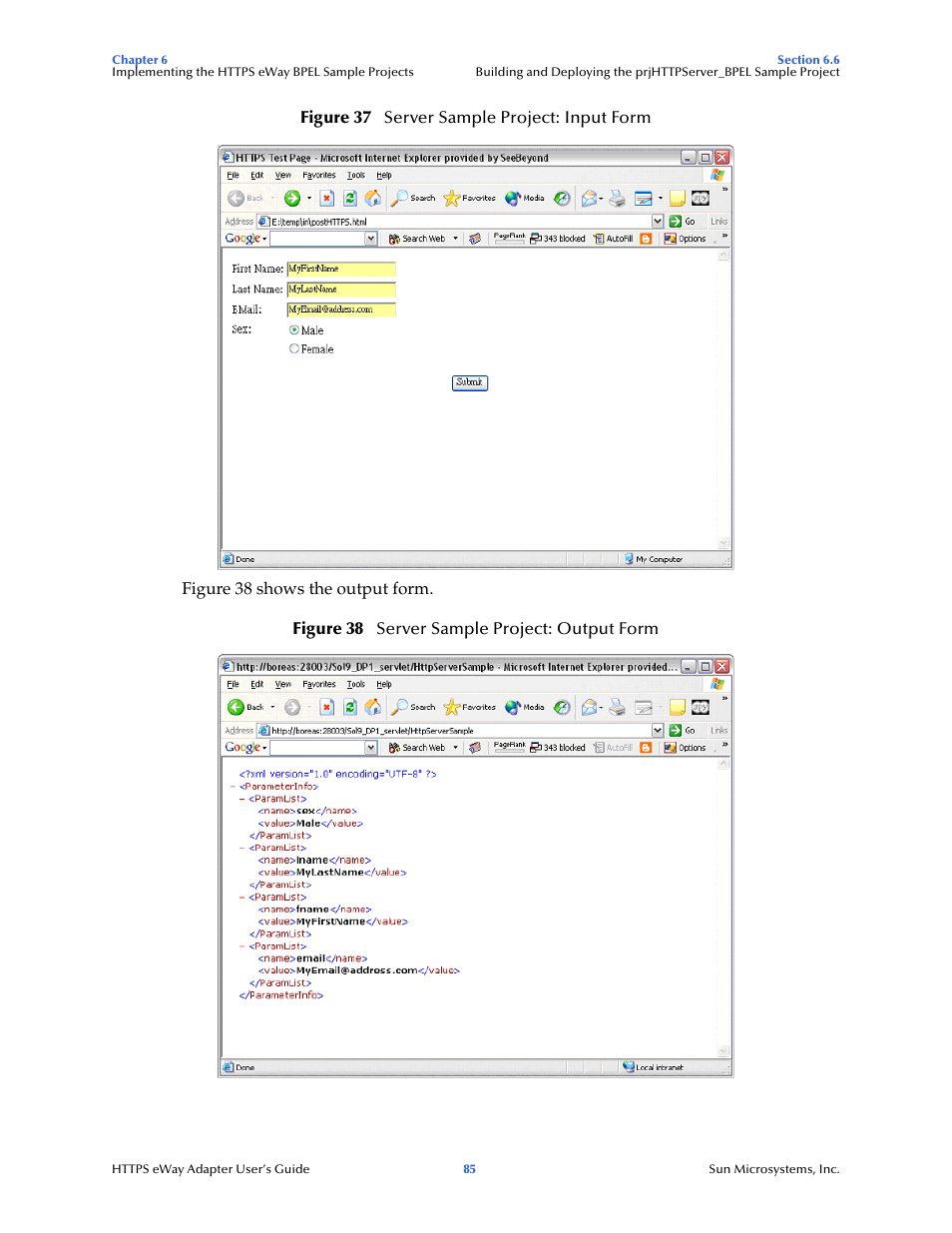952x1233 pixels.
Task: Click AutoFill in HTTPS Test Page Google toolbar
Action: pyautogui.click(x=613, y=239)
